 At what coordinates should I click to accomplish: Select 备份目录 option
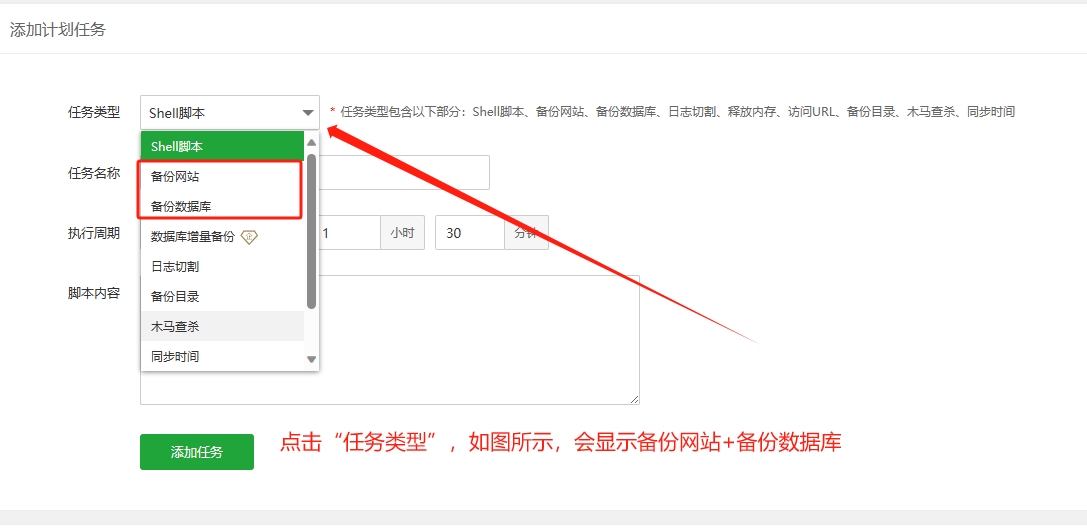pyautogui.click(x=222, y=297)
